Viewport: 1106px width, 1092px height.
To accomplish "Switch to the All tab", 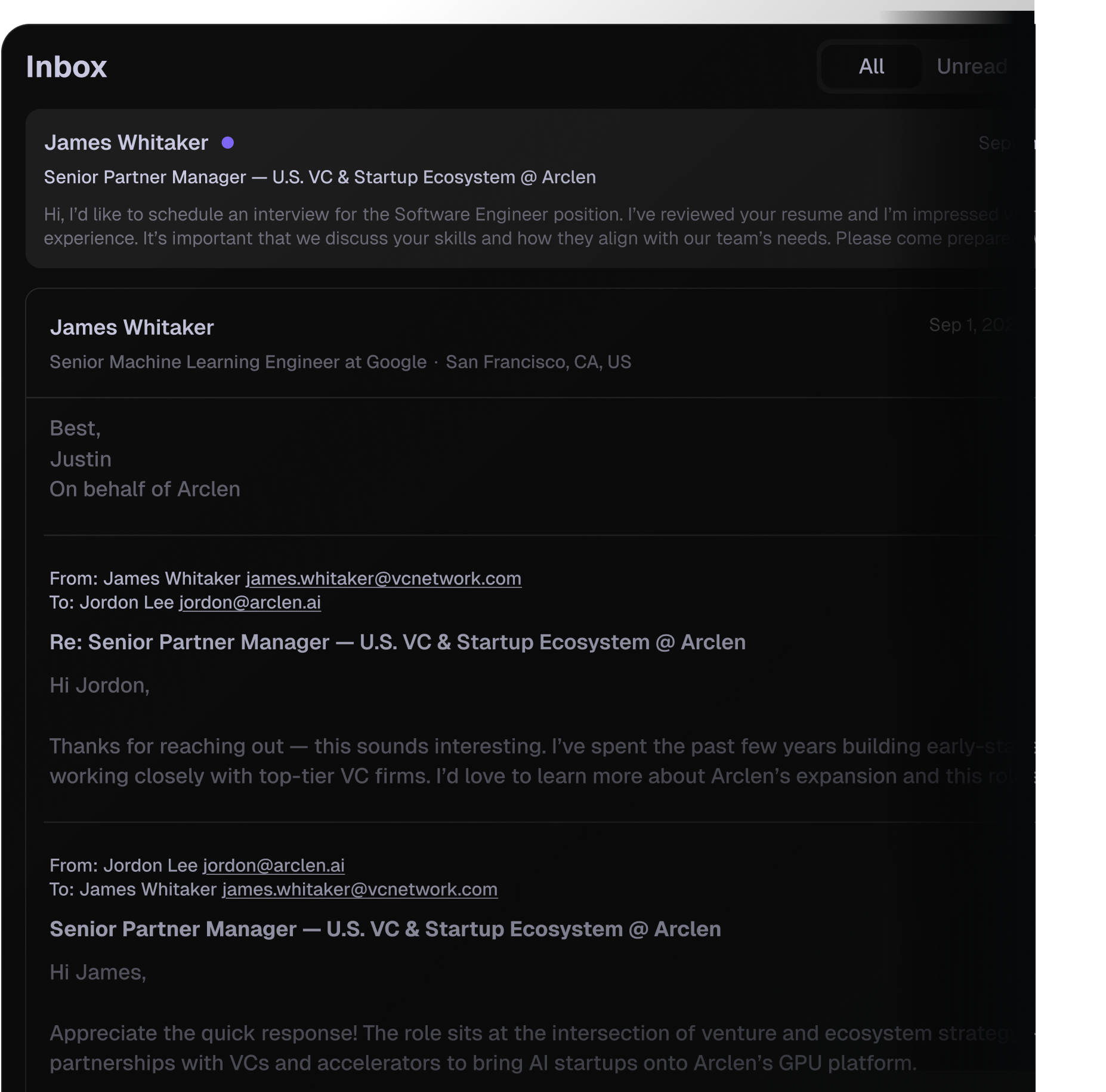I will click(871, 67).
